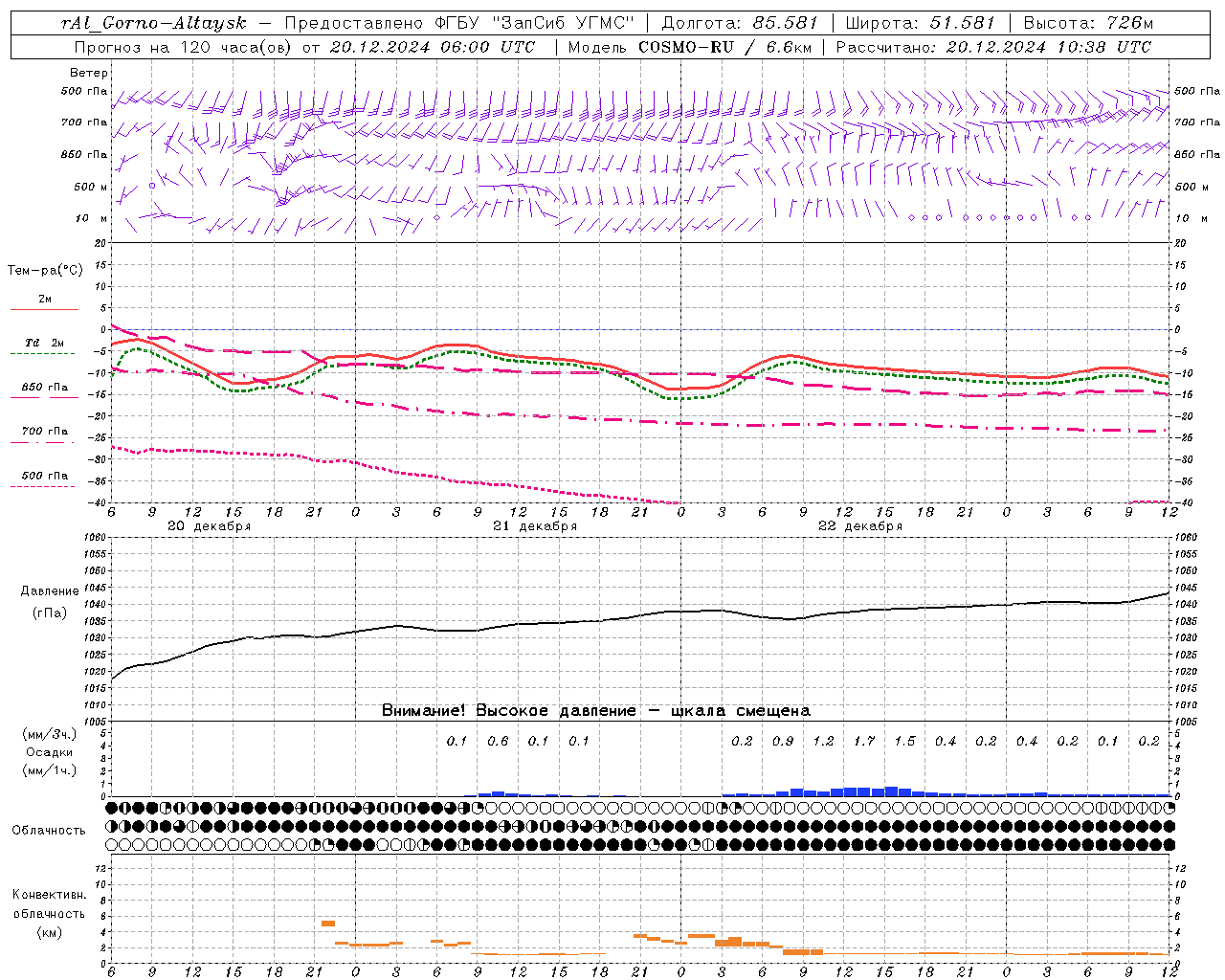The image size is (1225, 980).
Task: Click the 500 м wind level label on left
Action: click(x=91, y=188)
